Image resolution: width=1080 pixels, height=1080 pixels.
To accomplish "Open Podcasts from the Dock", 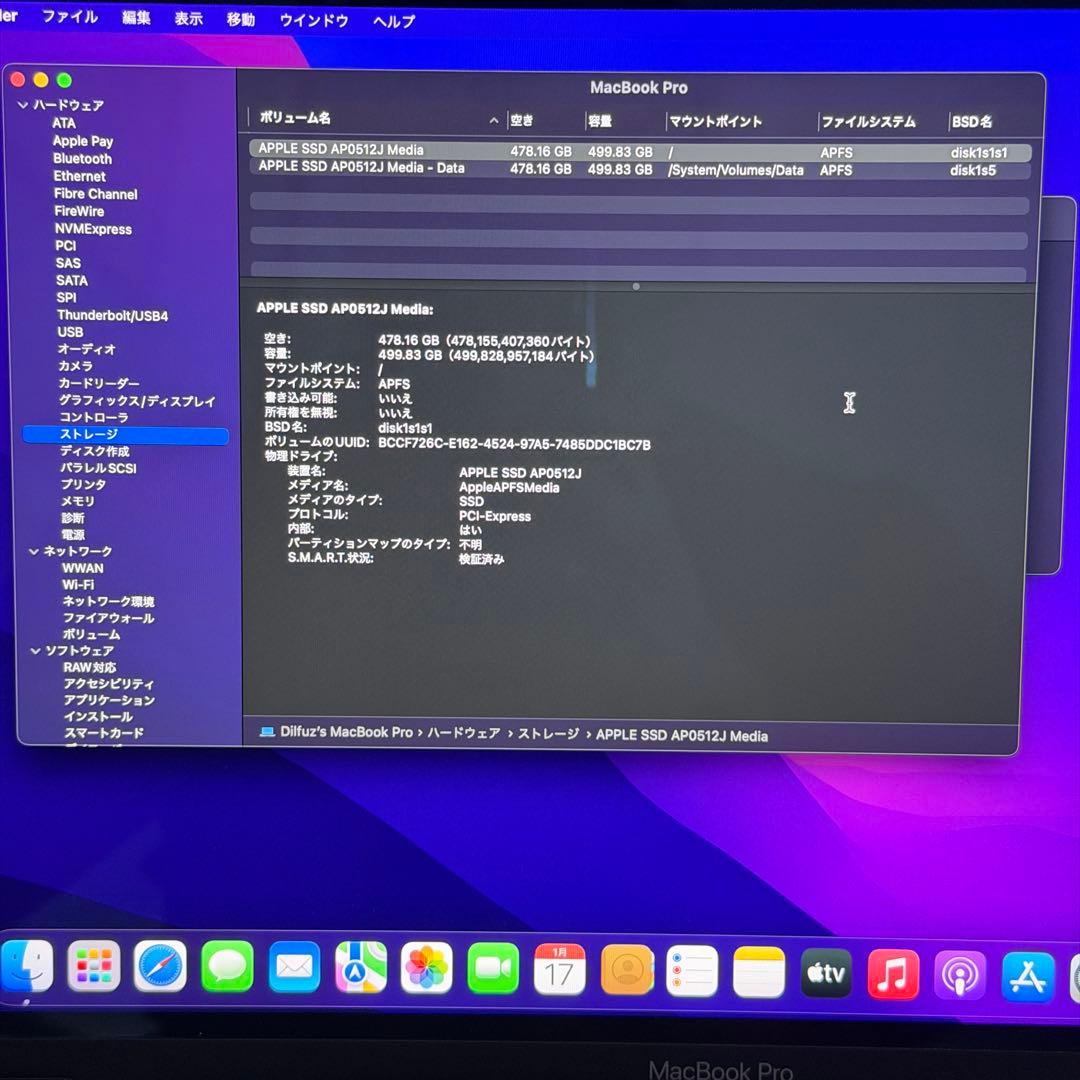I will tap(960, 970).
